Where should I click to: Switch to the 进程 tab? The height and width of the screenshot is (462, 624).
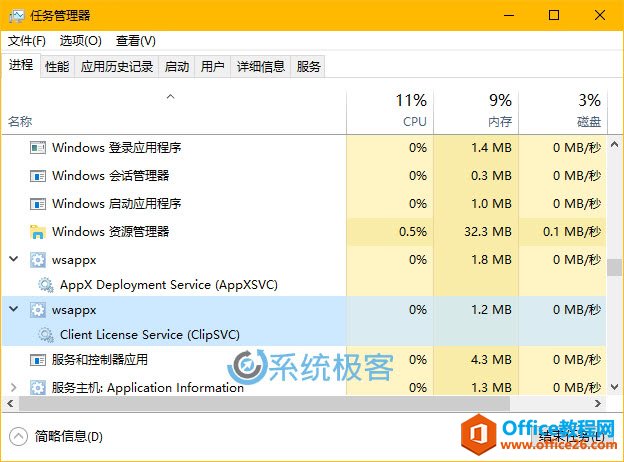pos(21,65)
